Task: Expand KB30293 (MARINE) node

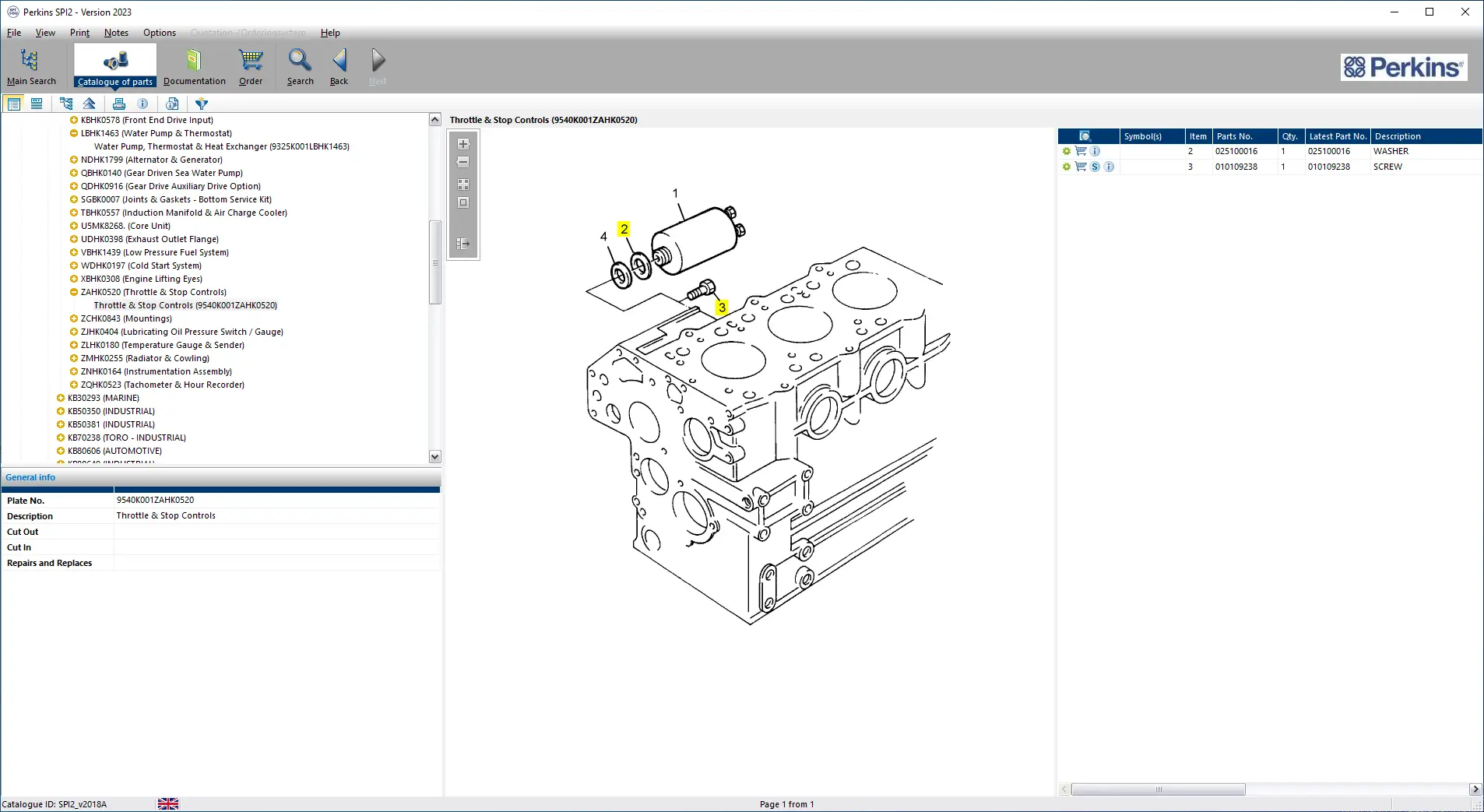Action: point(61,398)
